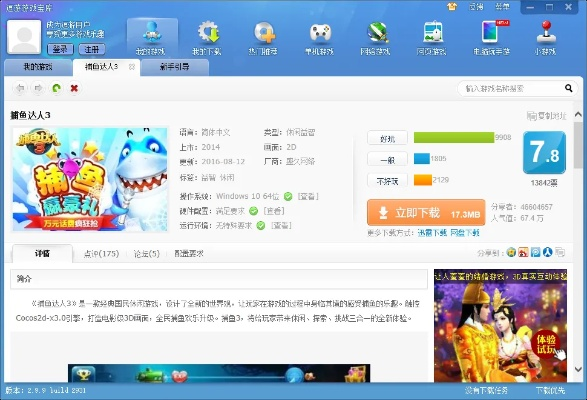This screenshot has height=400, width=587.
Task: Click the 登录 login button
Action: coord(60,49)
